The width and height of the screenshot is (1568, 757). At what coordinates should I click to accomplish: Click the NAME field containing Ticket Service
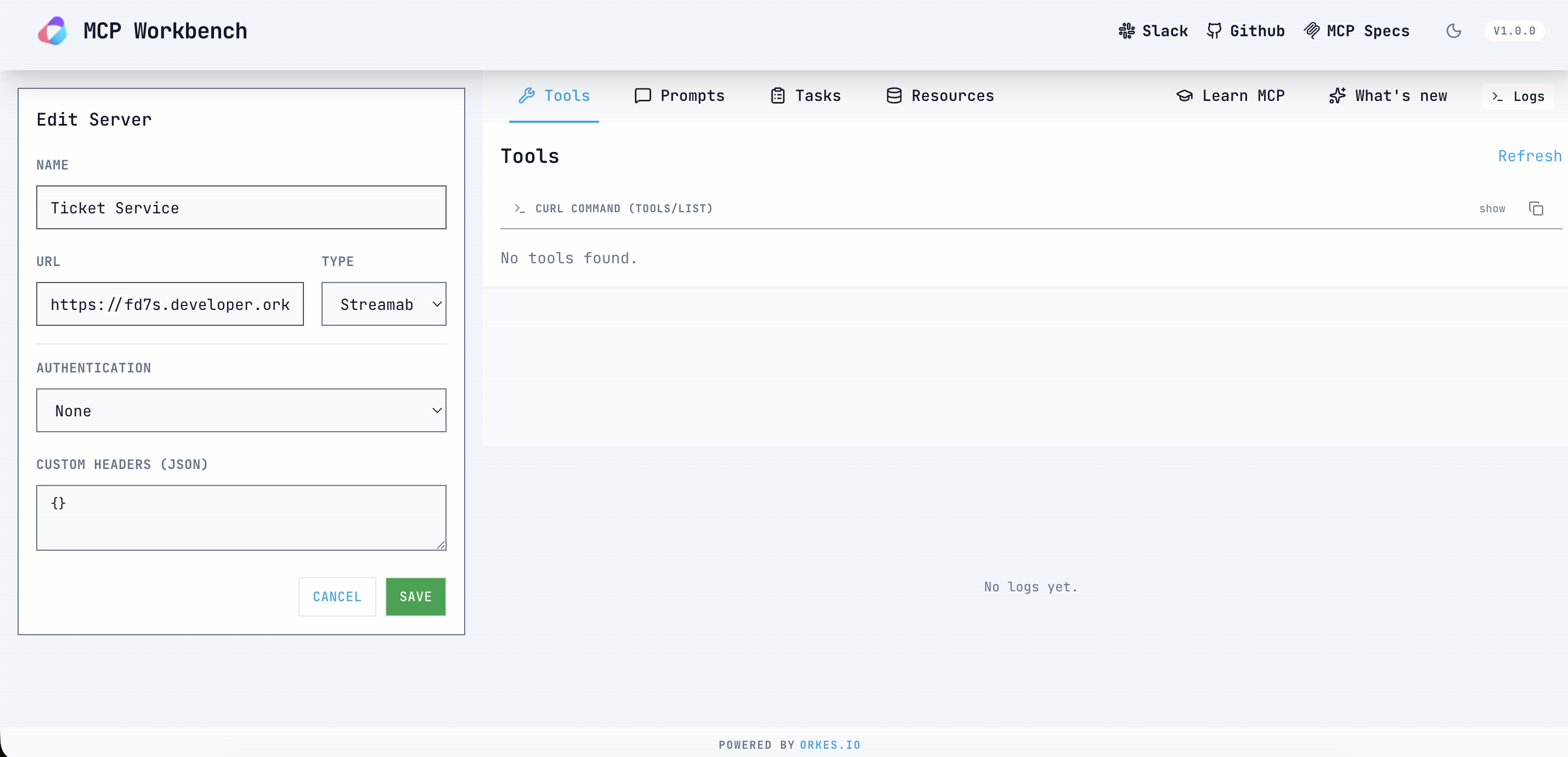pos(241,207)
